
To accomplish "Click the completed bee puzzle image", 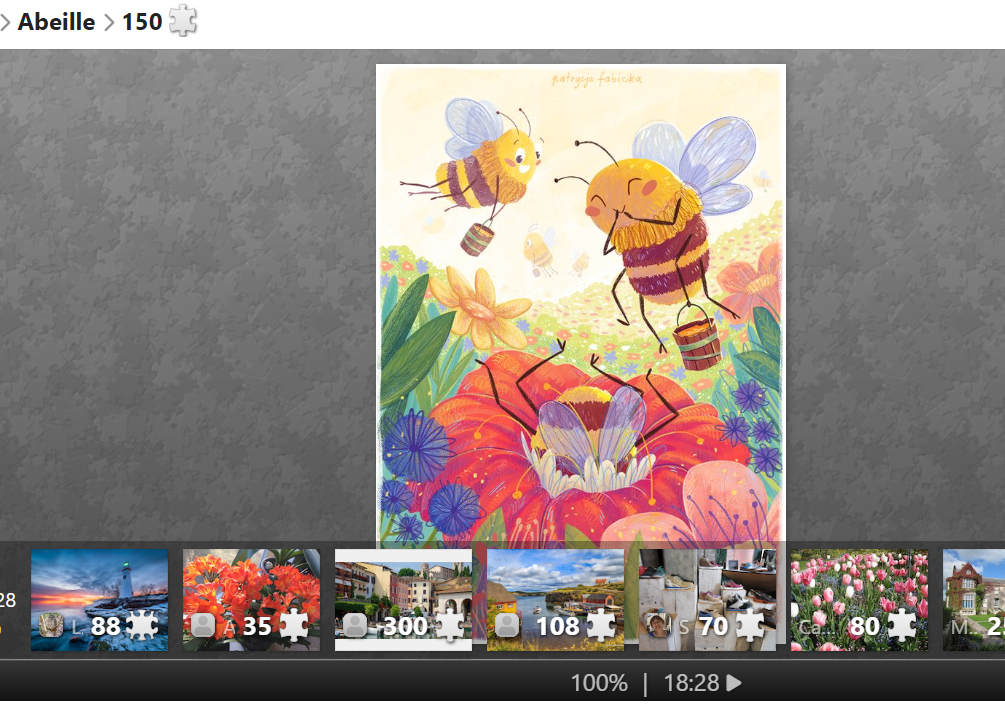I will 581,302.
